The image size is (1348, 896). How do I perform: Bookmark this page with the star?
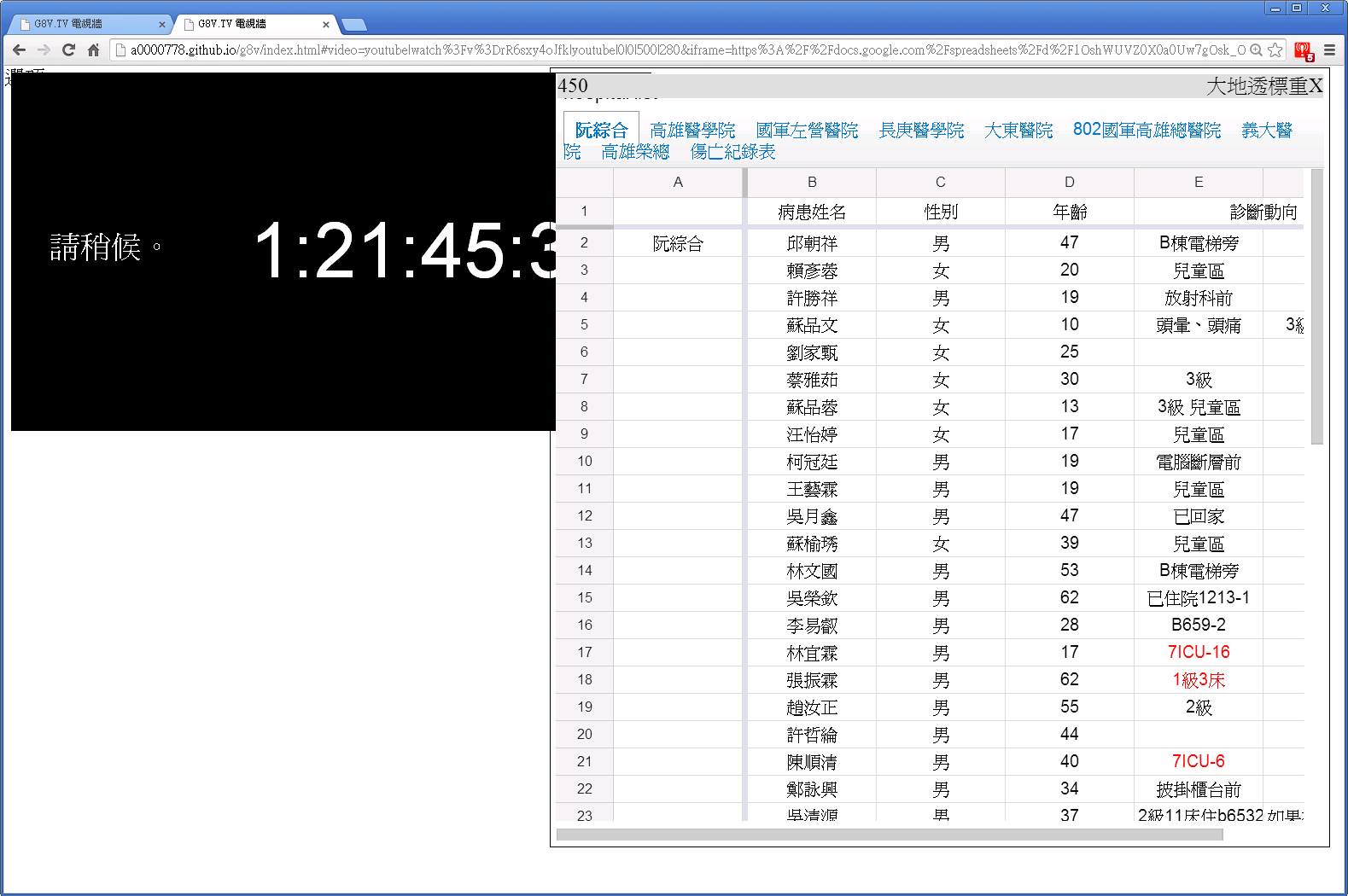1275,50
